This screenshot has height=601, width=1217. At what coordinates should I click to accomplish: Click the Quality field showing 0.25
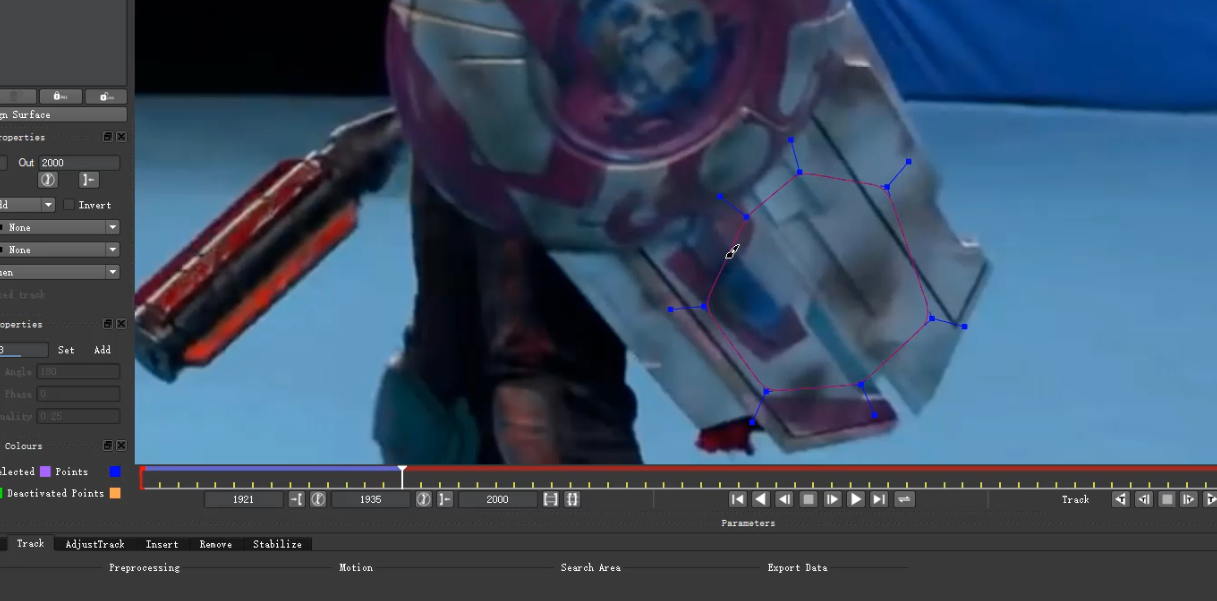[x=78, y=416]
